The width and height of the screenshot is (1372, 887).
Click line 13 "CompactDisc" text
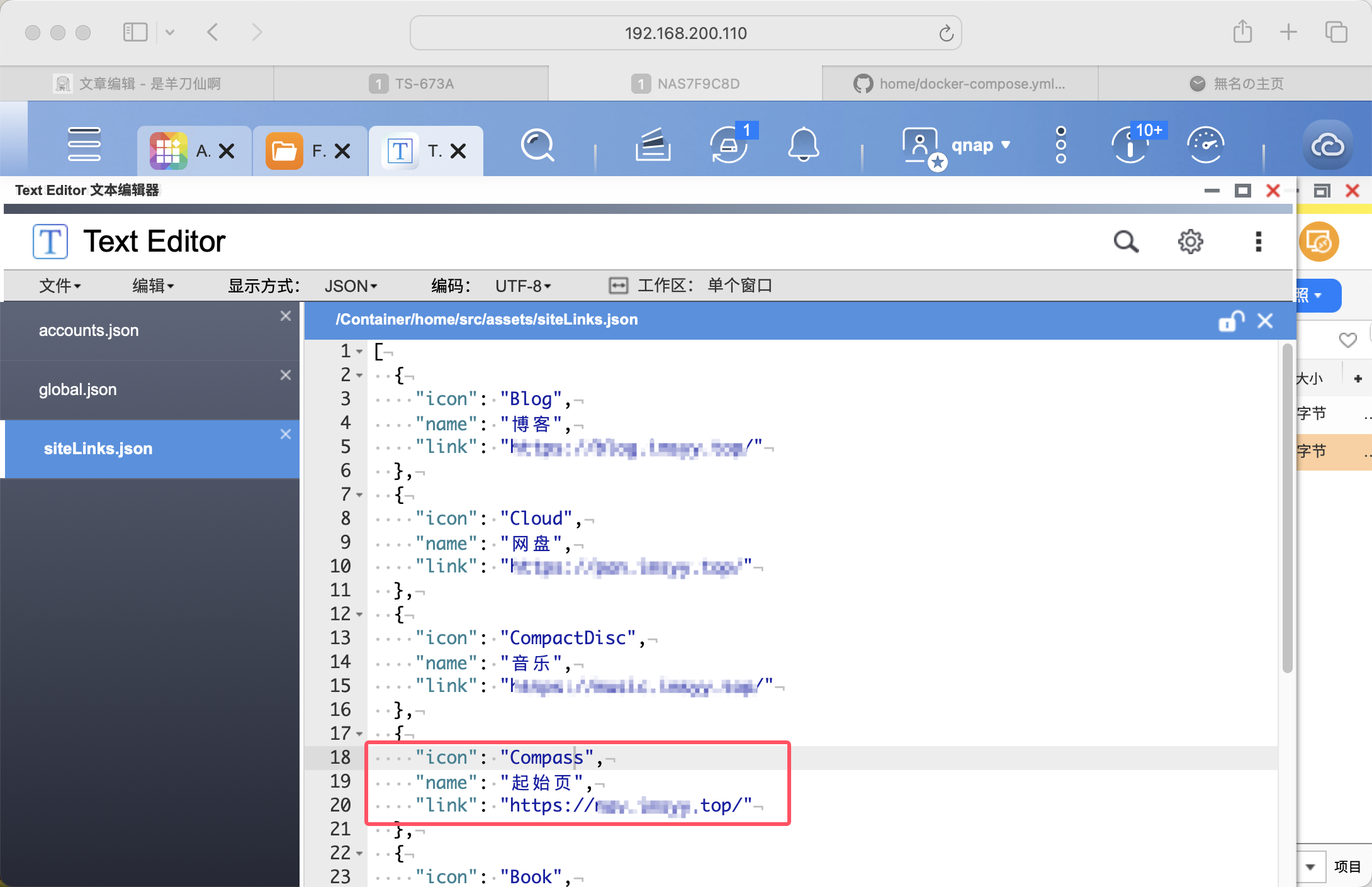tap(568, 639)
